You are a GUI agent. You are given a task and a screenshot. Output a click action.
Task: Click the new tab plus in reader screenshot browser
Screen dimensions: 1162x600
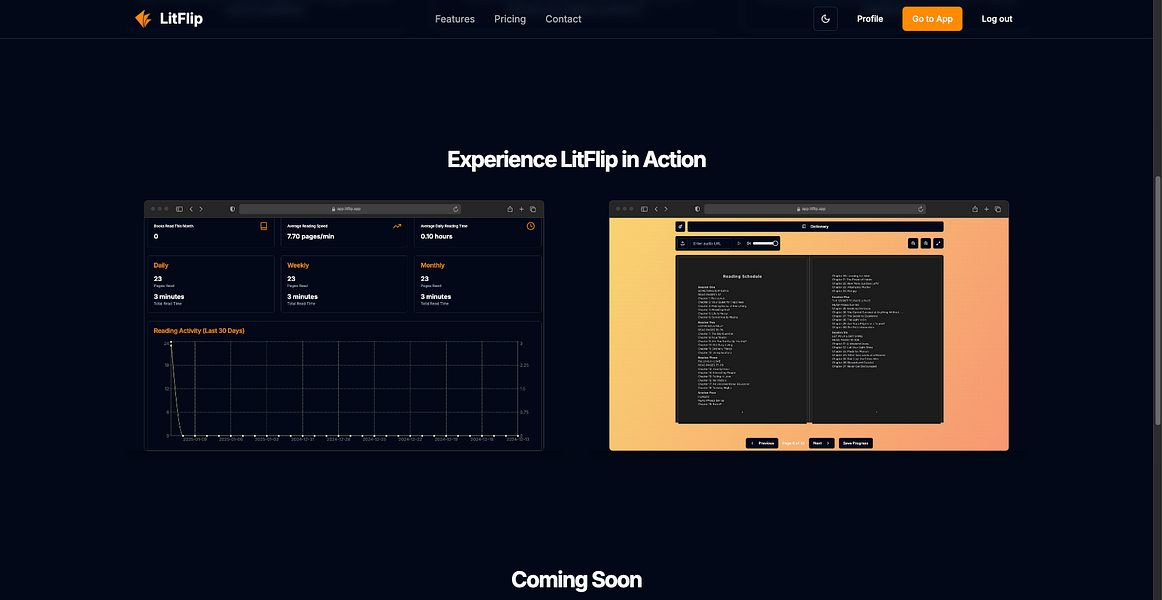tap(987, 209)
